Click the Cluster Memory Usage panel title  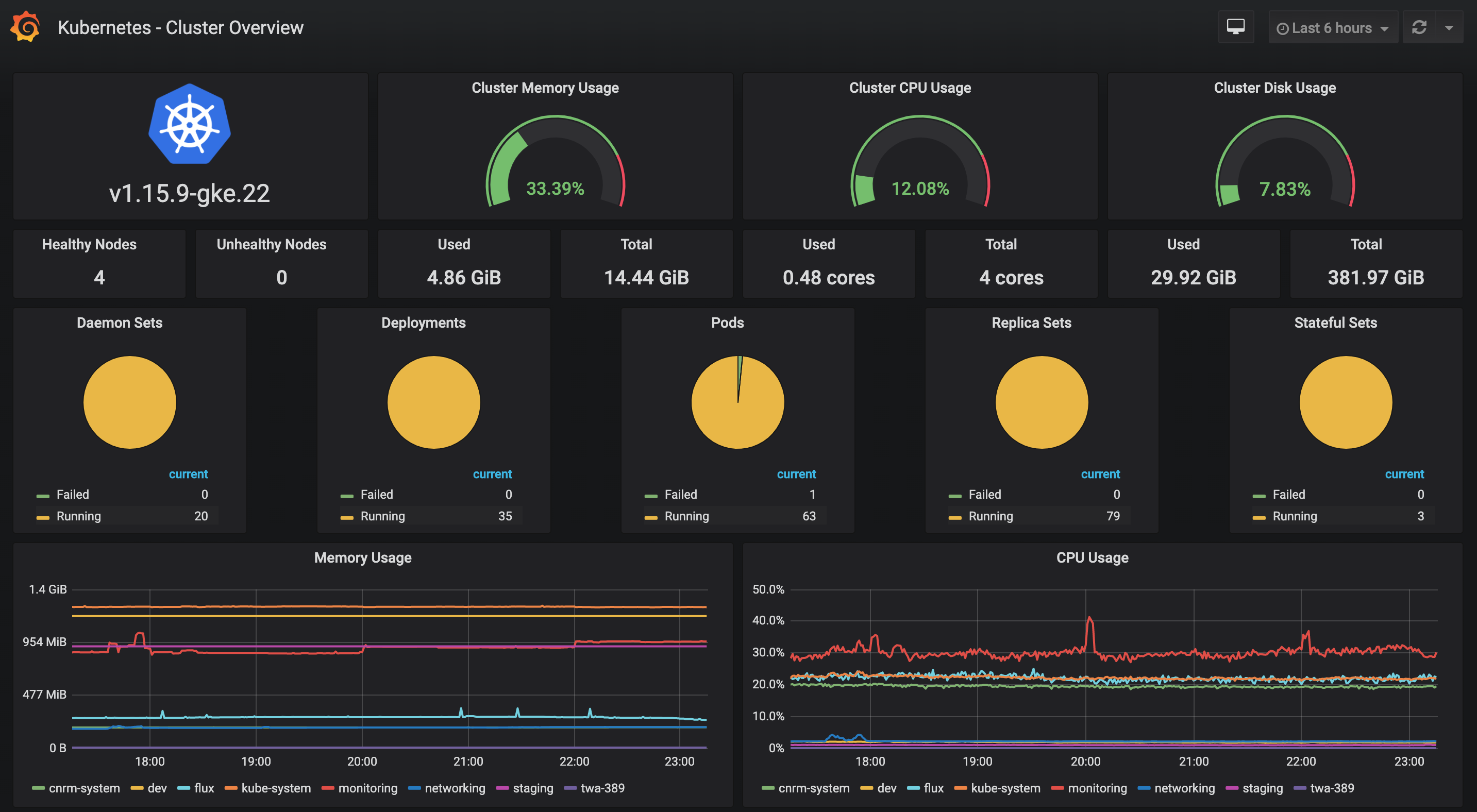(x=545, y=88)
